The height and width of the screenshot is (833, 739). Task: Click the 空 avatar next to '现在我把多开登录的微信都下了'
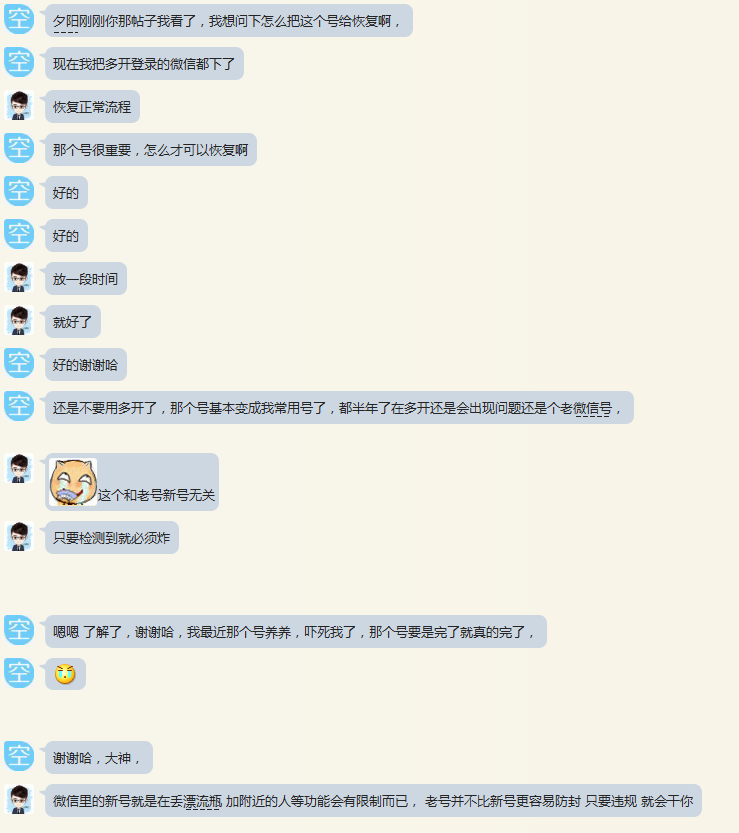(19, 62)
